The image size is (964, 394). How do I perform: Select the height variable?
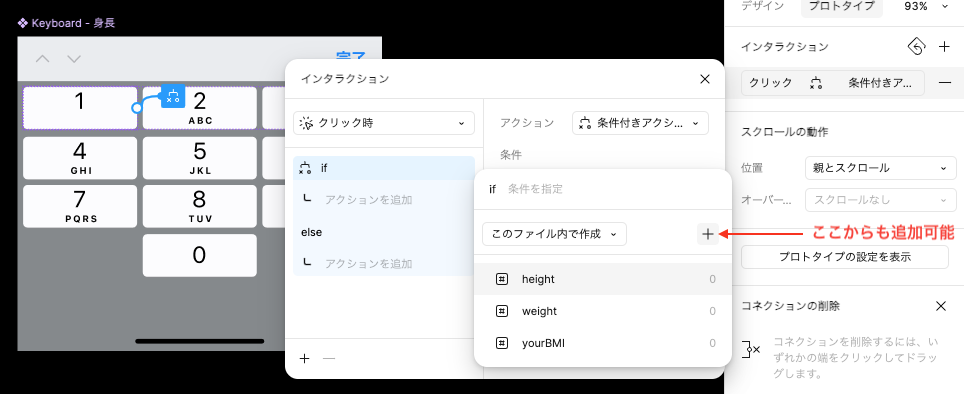(x=602, y=279)
